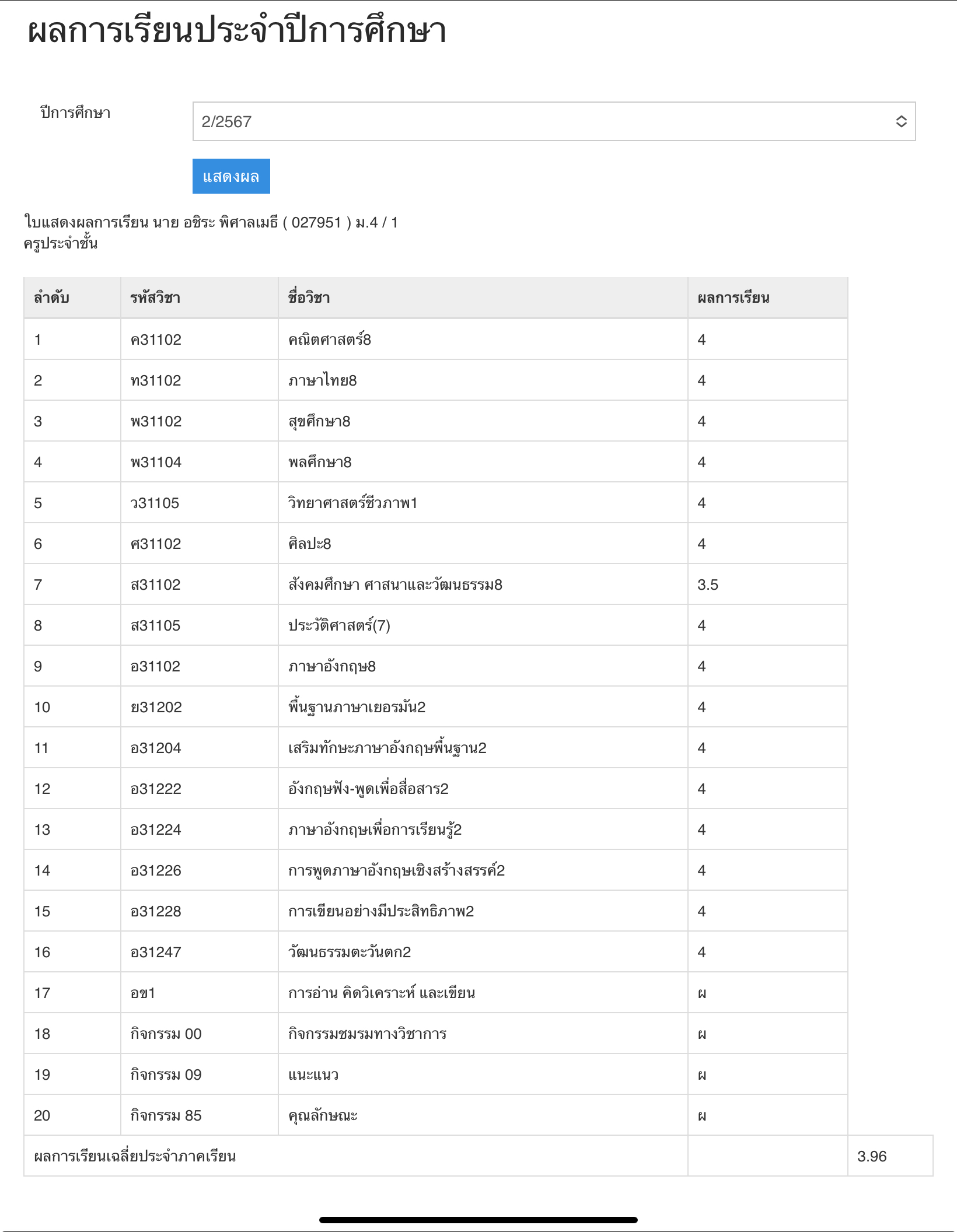Select the กิจกรรม 09 code cell
Viewport: 957px width, 1232px height.
point(166,1074)
